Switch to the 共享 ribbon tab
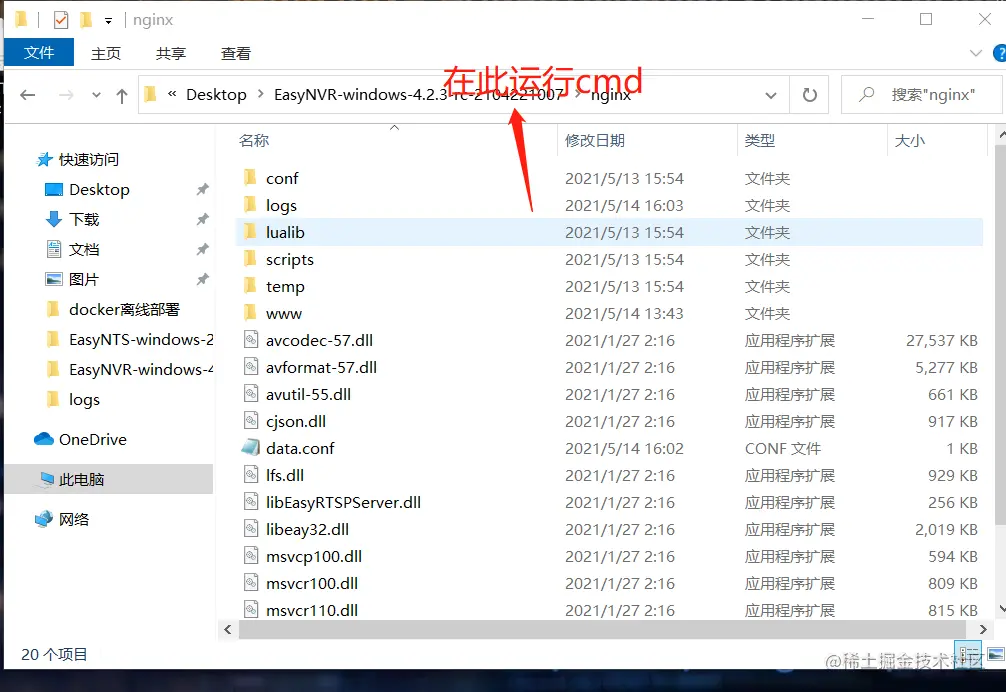This screenshot has height=692, width=1006. click(171, 53)
